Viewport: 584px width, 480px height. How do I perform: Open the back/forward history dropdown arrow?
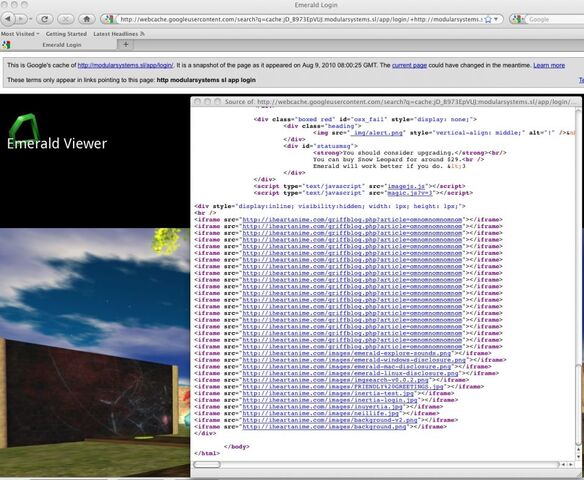click(x=30, y=19)
